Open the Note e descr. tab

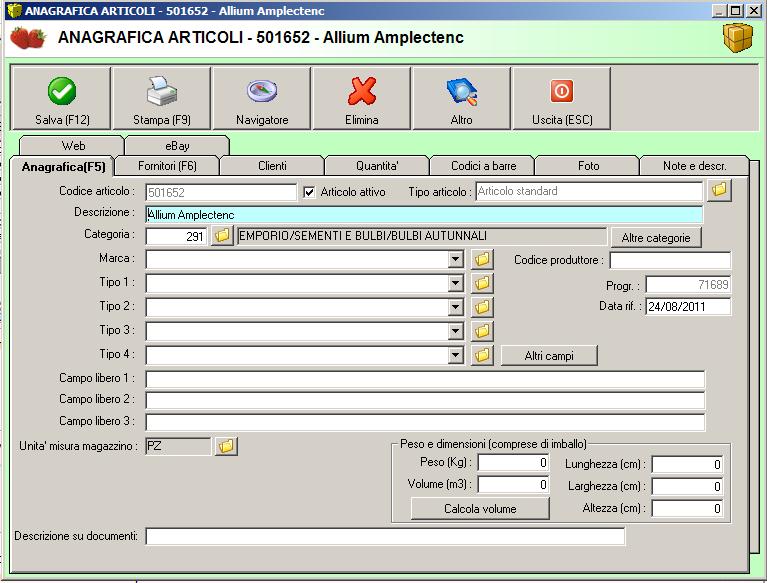tap(695, 166)
